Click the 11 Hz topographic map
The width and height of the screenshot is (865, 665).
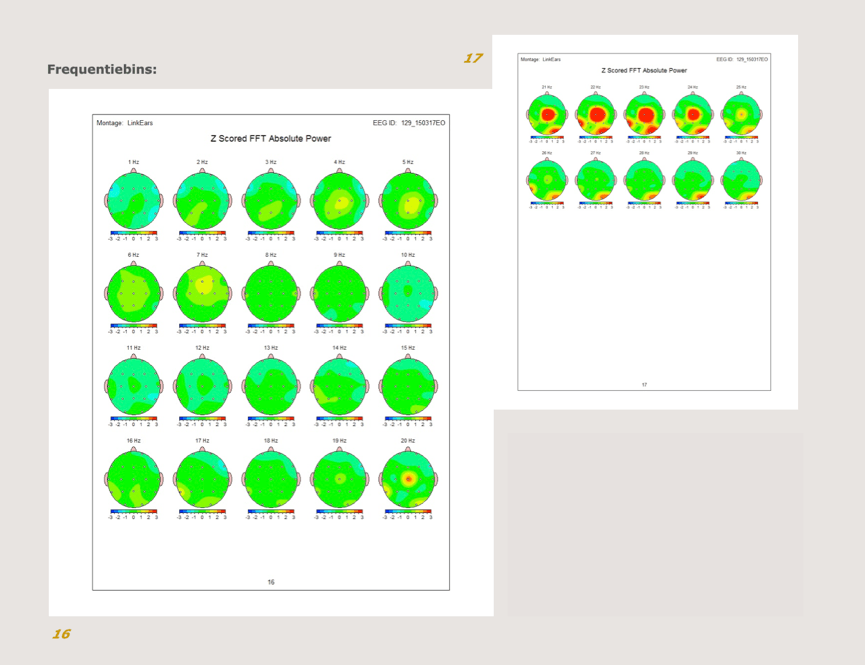click(134, 386)
